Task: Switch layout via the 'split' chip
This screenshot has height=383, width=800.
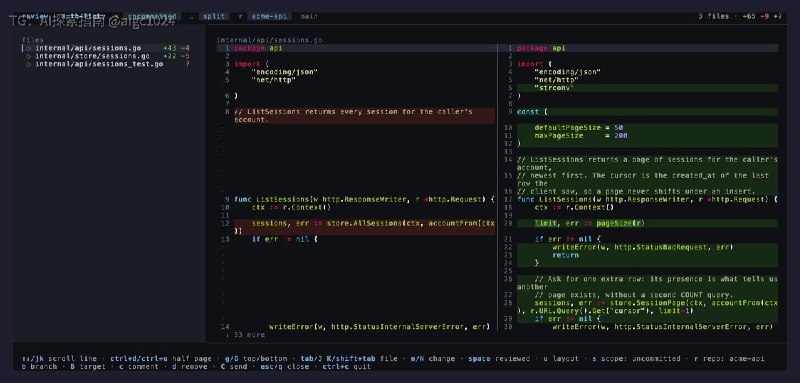Action: click(x=214, y=16)
